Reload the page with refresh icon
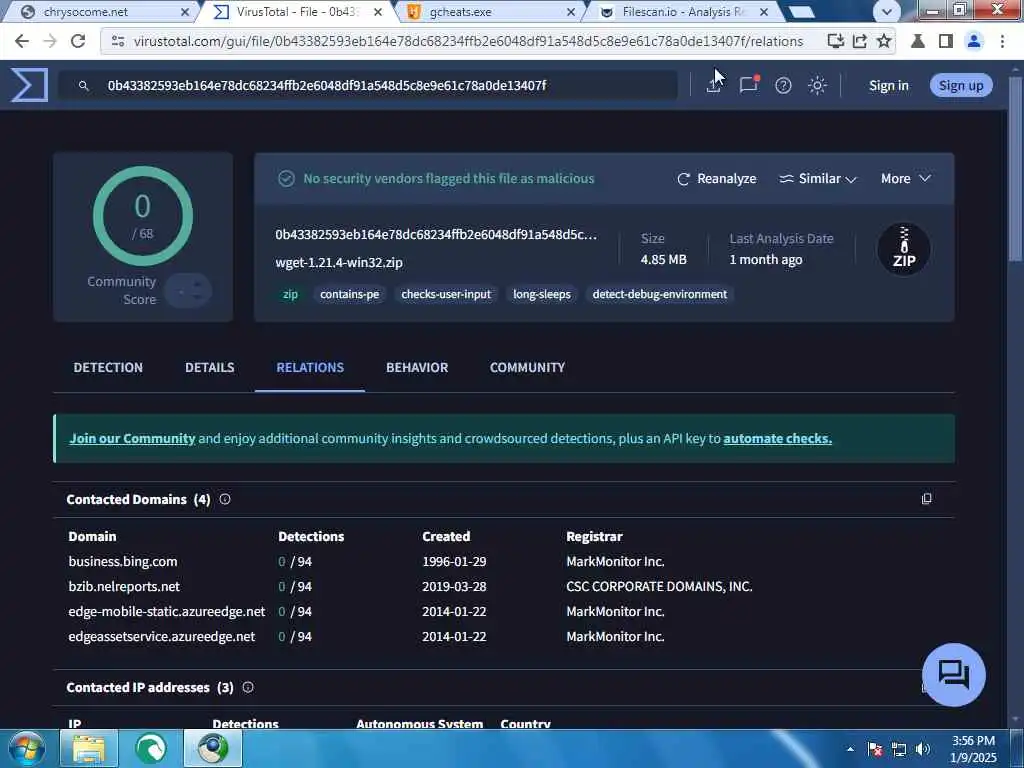 pyautogui.click(x=78, y=41)
